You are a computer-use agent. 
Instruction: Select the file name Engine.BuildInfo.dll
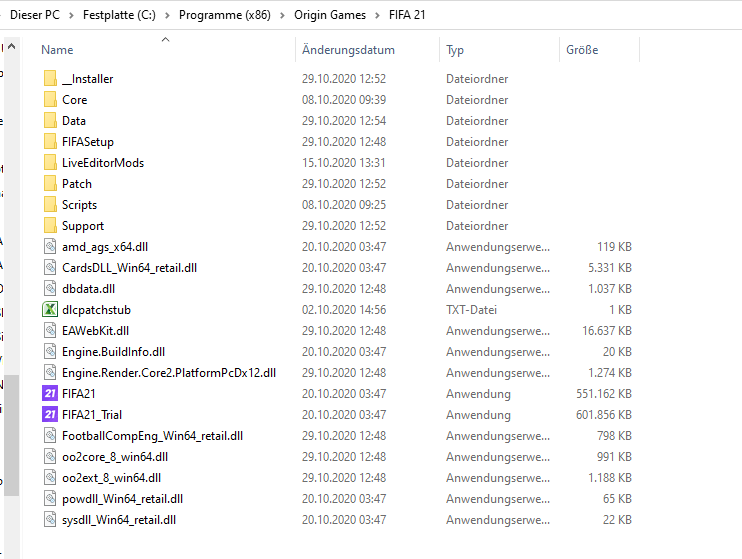(114, 352)
